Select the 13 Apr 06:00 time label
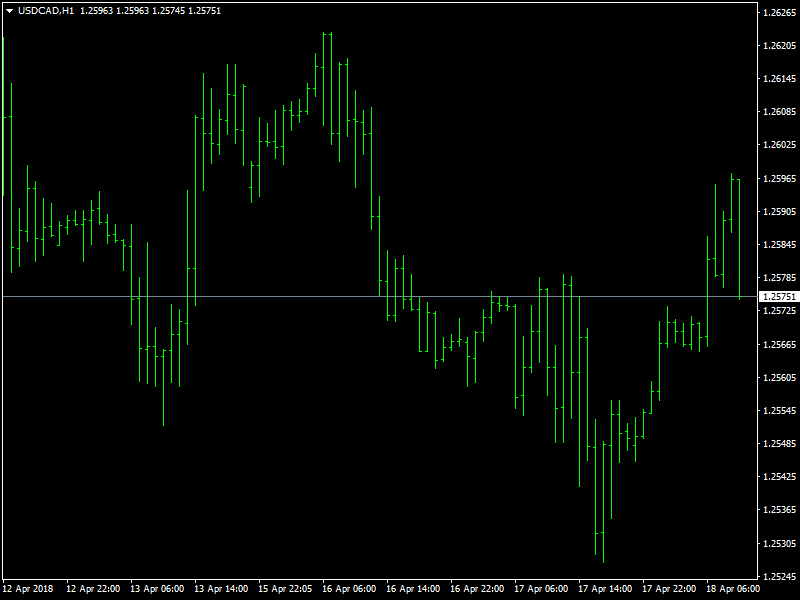Viewport: 800px width, 600px height. point(157,589)
